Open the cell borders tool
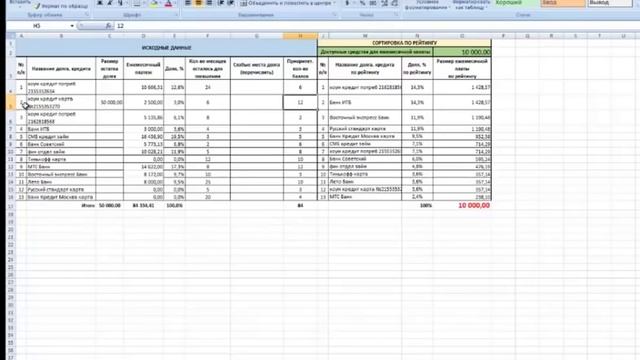The width and height of the screenshot is (640, 360). (x=137, y=3)
